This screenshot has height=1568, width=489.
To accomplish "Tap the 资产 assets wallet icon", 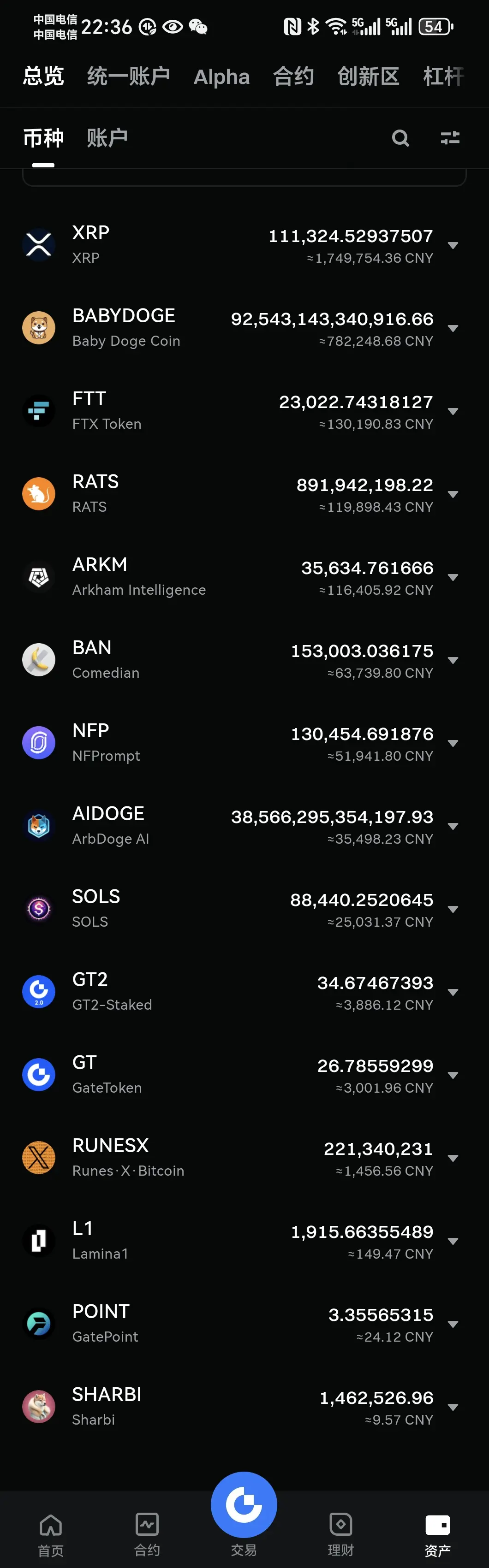I will click(438, 1525).
